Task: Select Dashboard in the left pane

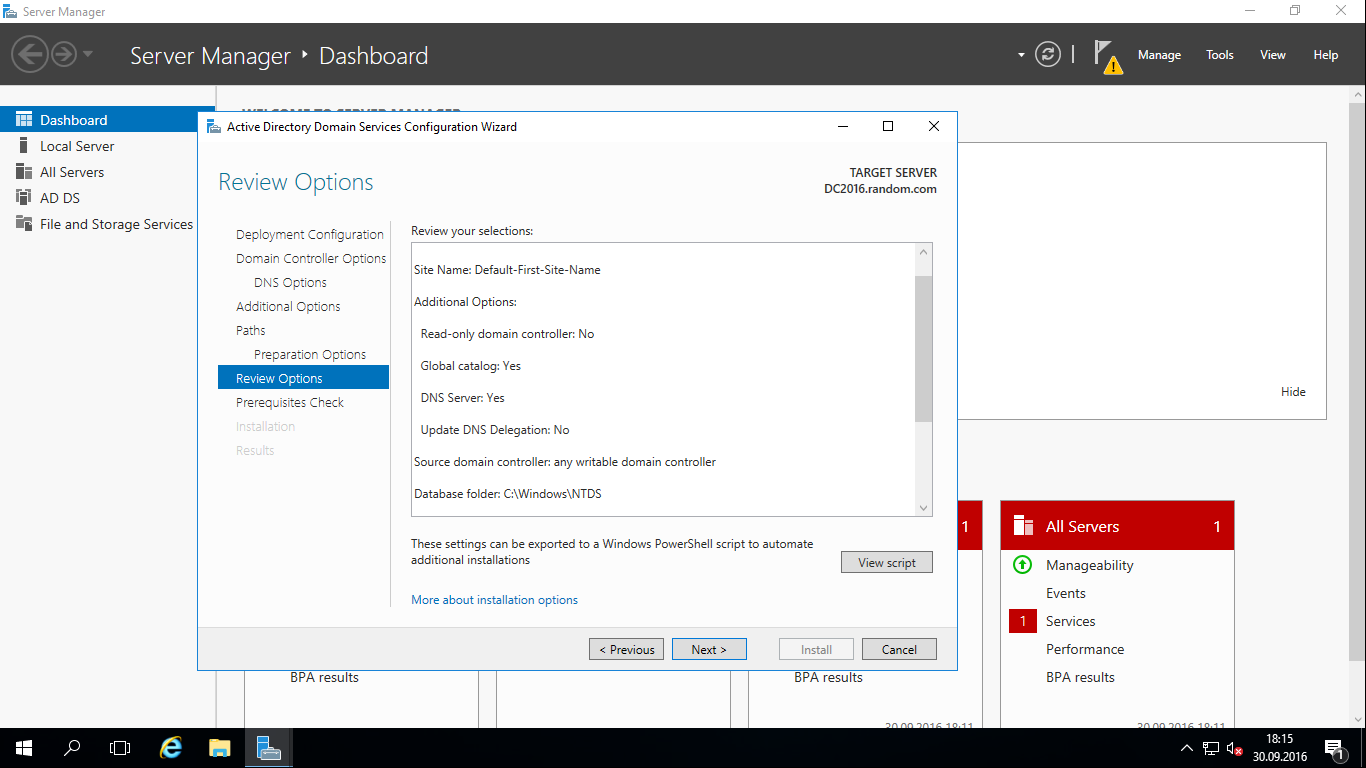Action: tap(107, 120)
